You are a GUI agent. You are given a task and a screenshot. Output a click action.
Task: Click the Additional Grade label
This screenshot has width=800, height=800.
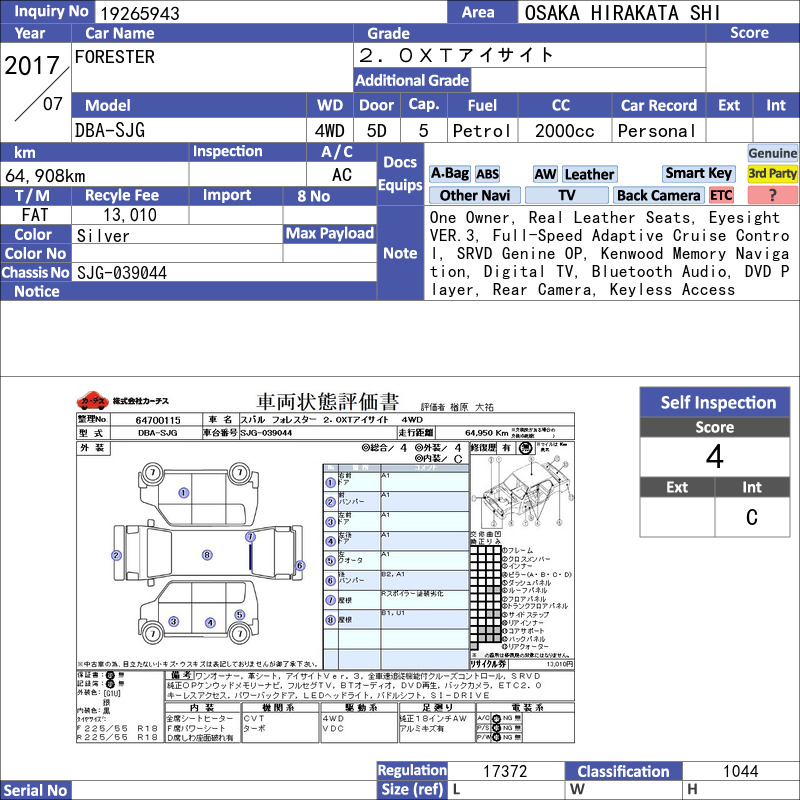412,80
